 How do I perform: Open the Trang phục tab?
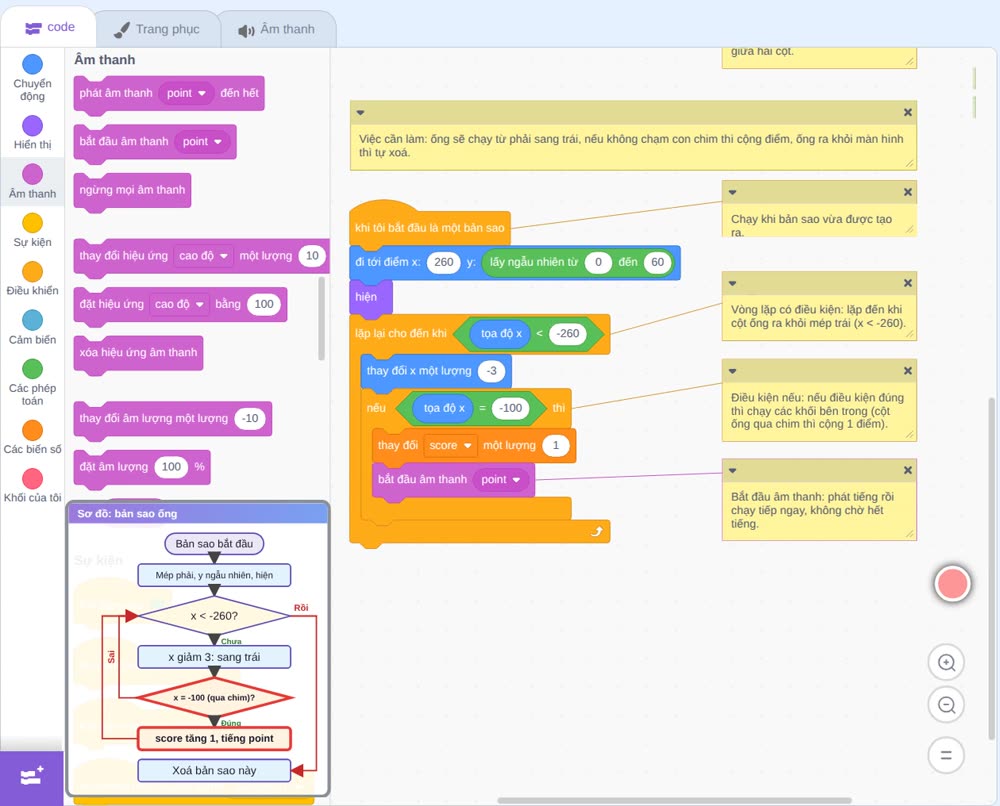tap(157, 29)
